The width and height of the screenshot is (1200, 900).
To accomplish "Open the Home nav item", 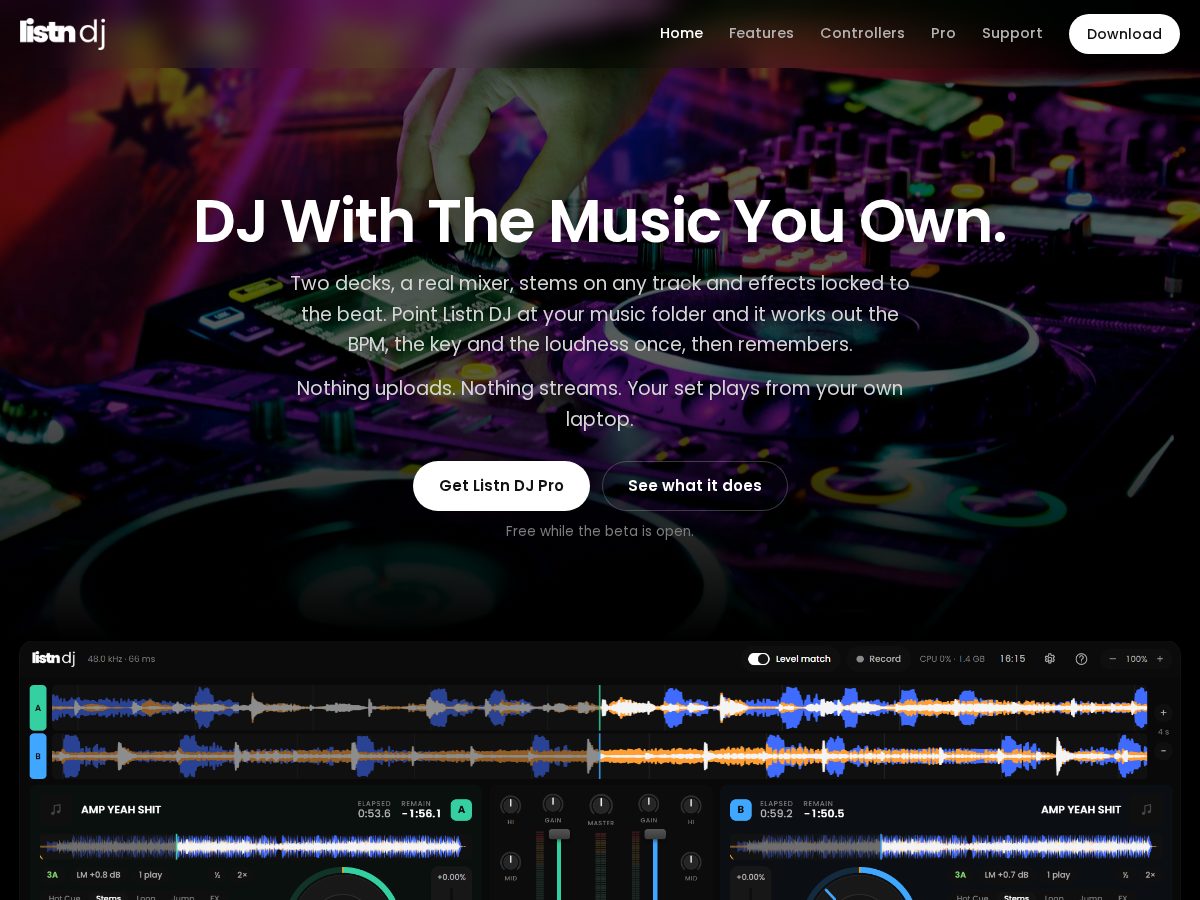I will pyautogui.click(x=681, y=33).
